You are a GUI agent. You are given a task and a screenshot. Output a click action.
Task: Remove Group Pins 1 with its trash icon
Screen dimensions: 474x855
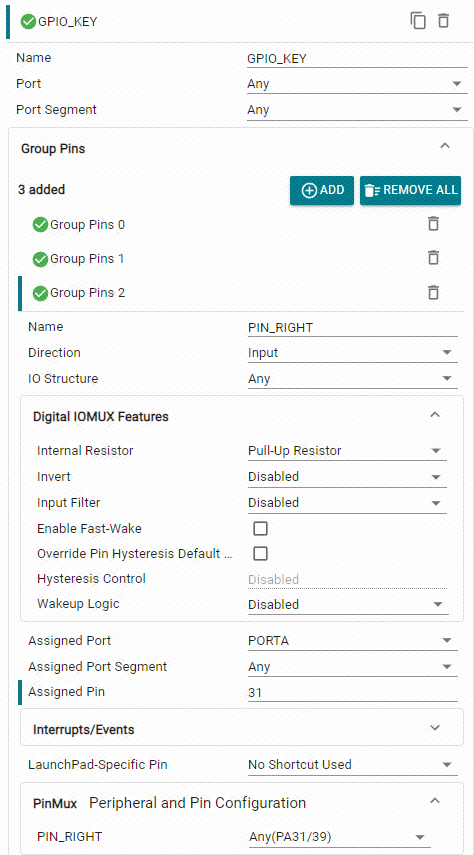433,258
